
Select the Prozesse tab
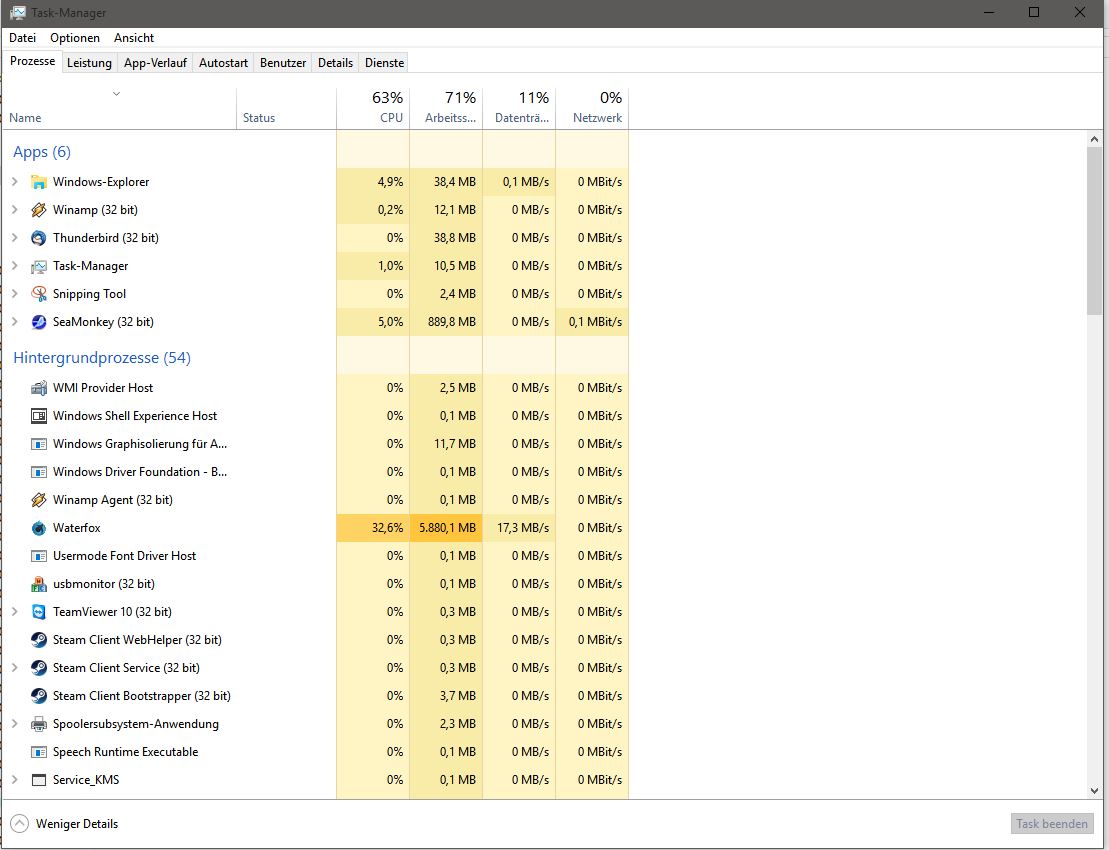(33, 62)
